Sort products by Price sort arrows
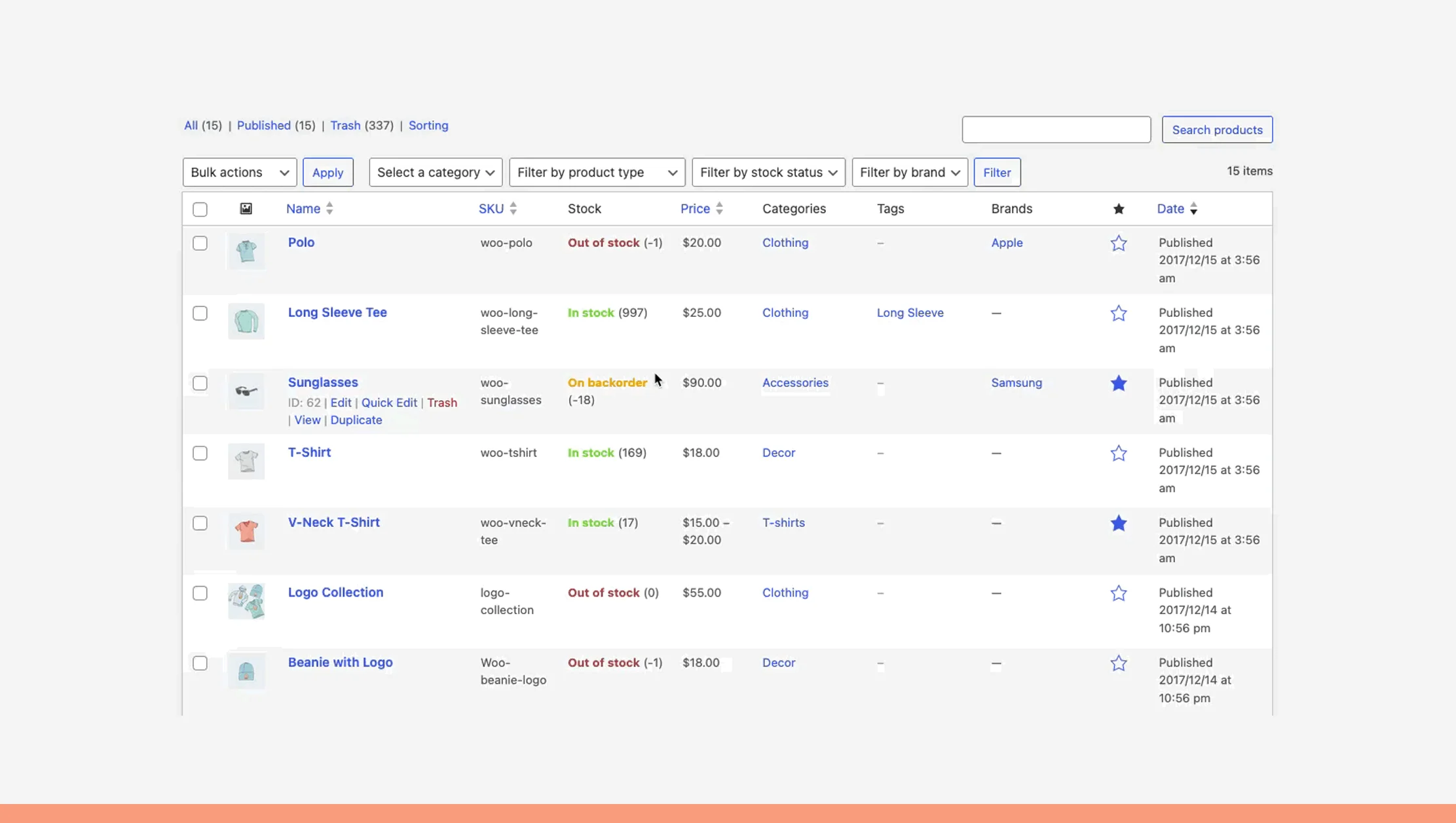 (720, 208)
